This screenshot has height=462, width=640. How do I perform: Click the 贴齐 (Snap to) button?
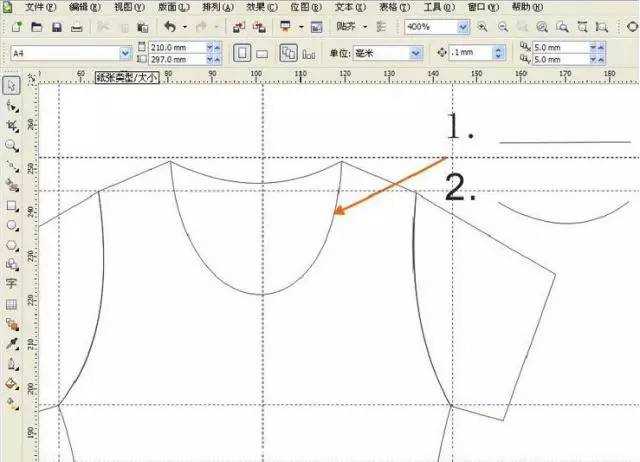[348, 27]
